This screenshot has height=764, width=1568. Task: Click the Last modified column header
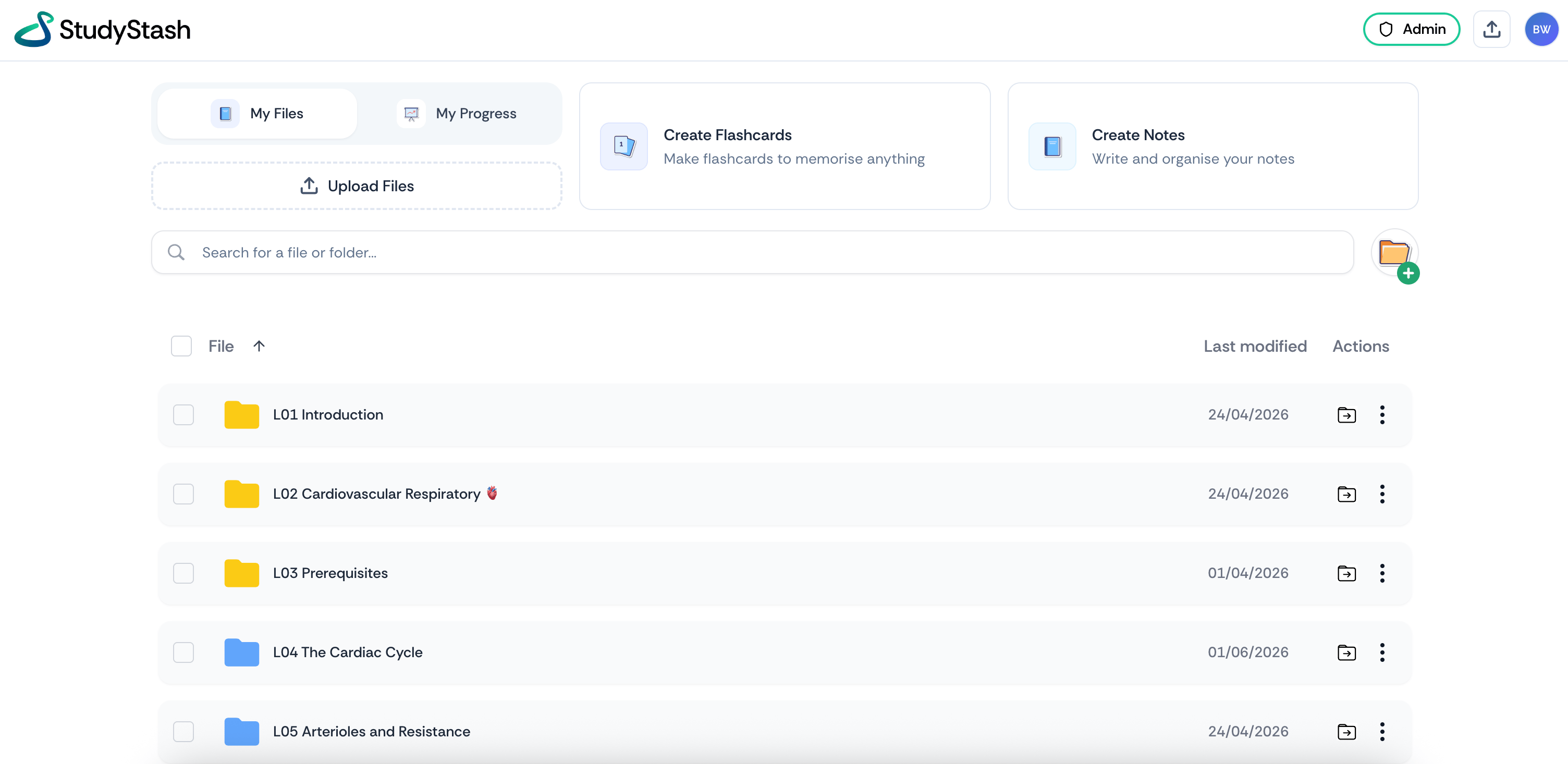click(x=1255, y=346)
